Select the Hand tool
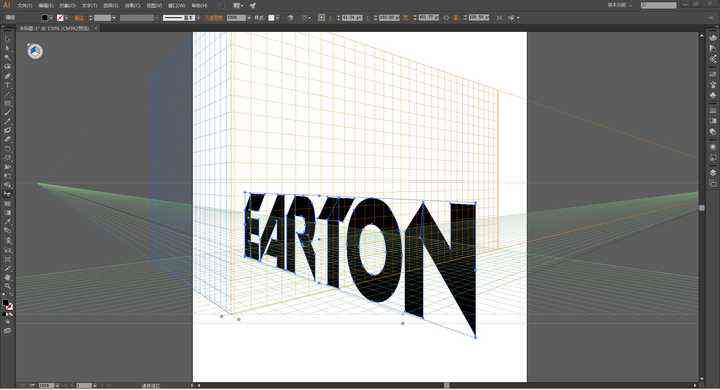The image size is (720, 390). (7, 278)
